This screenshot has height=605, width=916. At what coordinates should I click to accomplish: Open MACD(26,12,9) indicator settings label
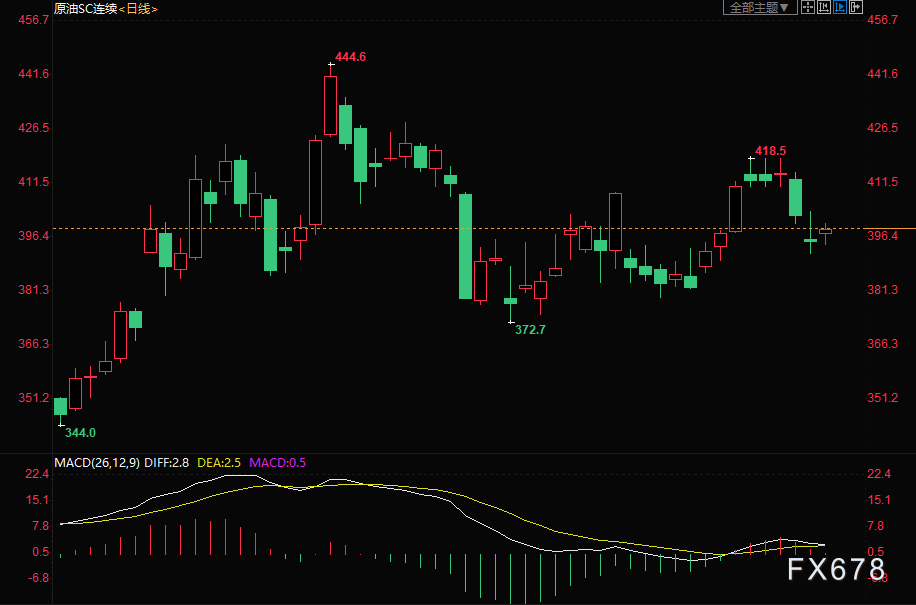coord(98,462)
